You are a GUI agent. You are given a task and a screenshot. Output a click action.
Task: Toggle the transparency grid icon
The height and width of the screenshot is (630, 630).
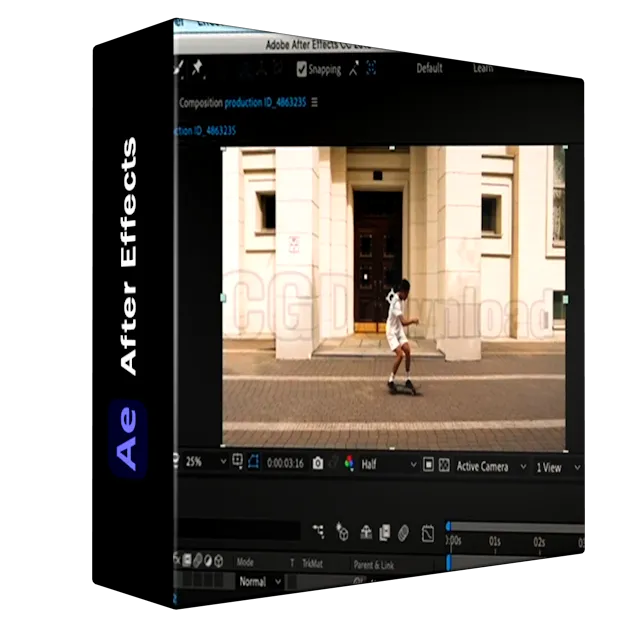(x=444, y=465)
